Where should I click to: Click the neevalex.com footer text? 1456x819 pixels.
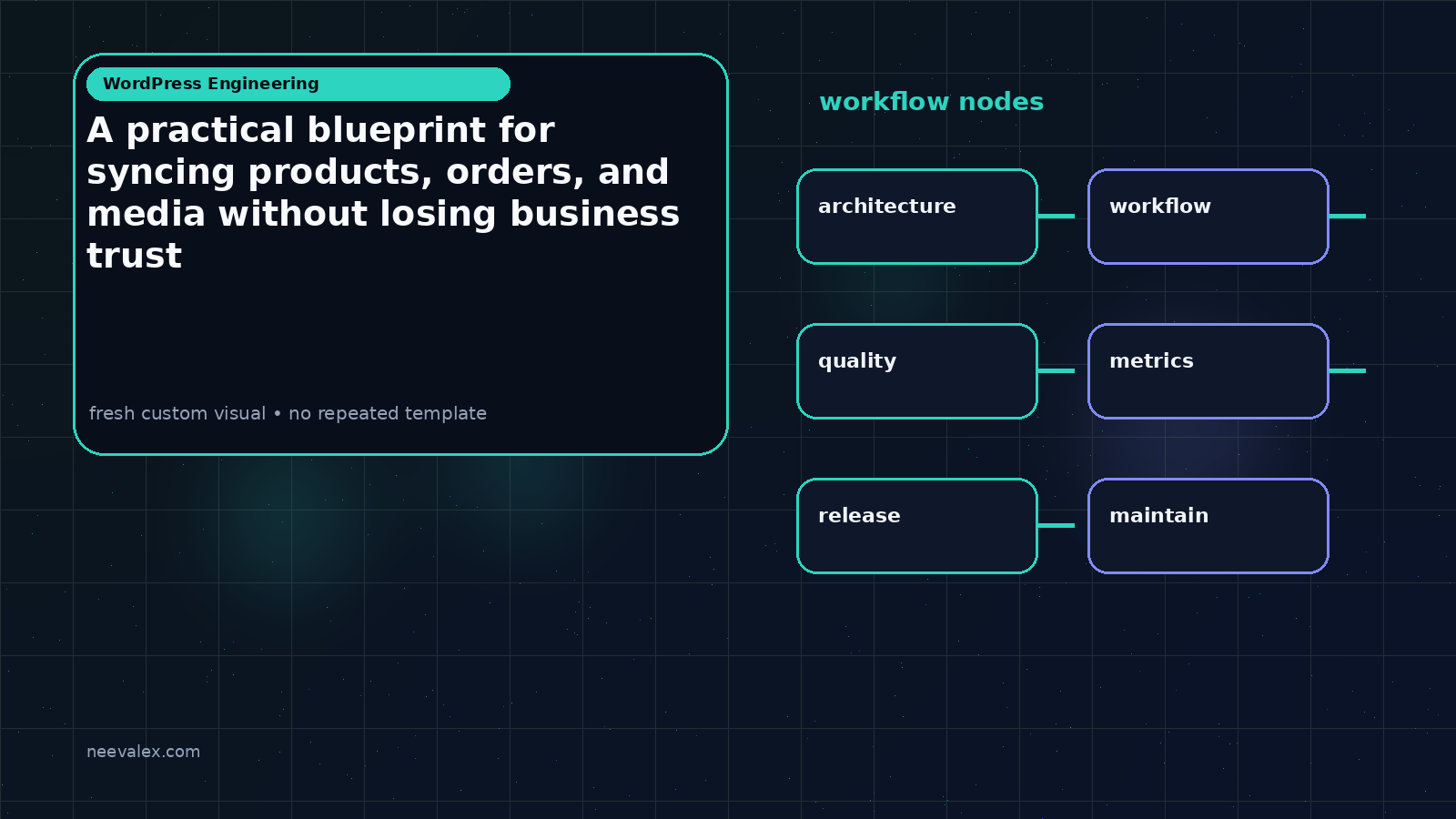coord(143,752)
